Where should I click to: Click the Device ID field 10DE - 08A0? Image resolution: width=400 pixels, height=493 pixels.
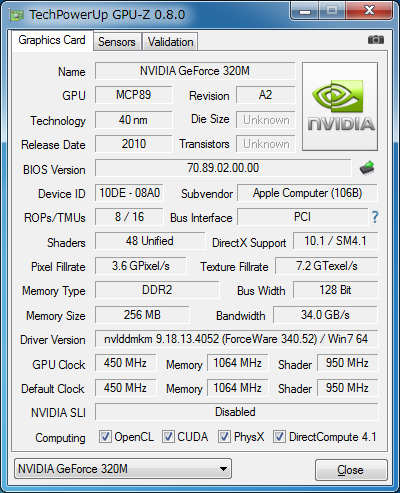click(129, 193)
